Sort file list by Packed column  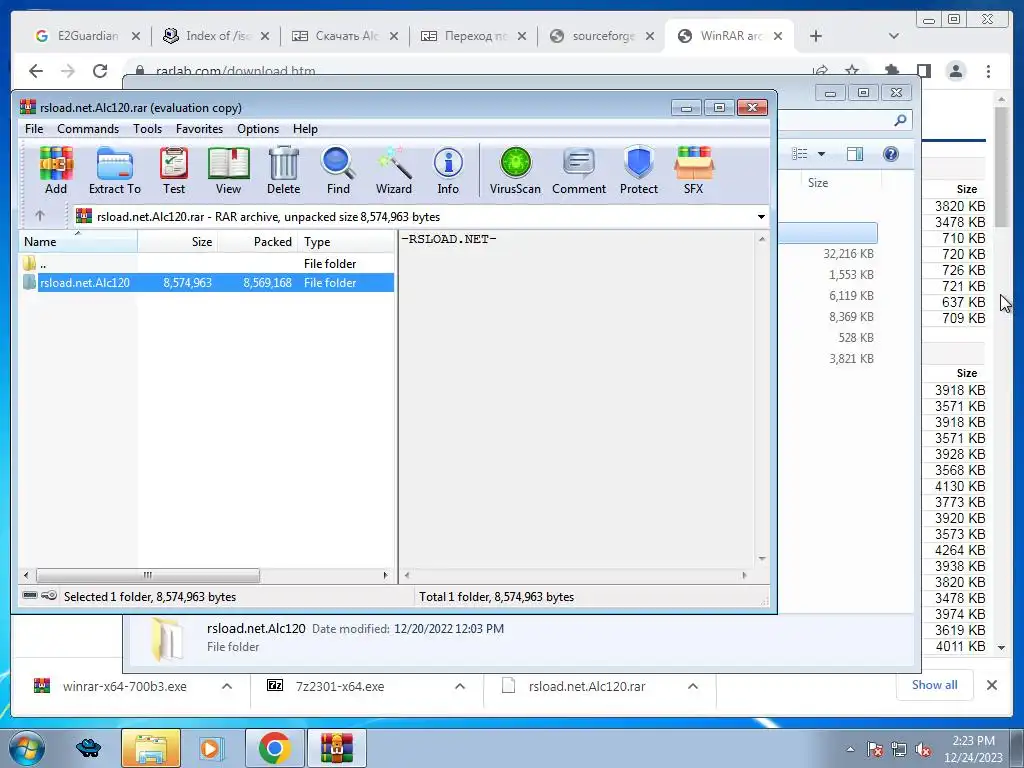257,241
